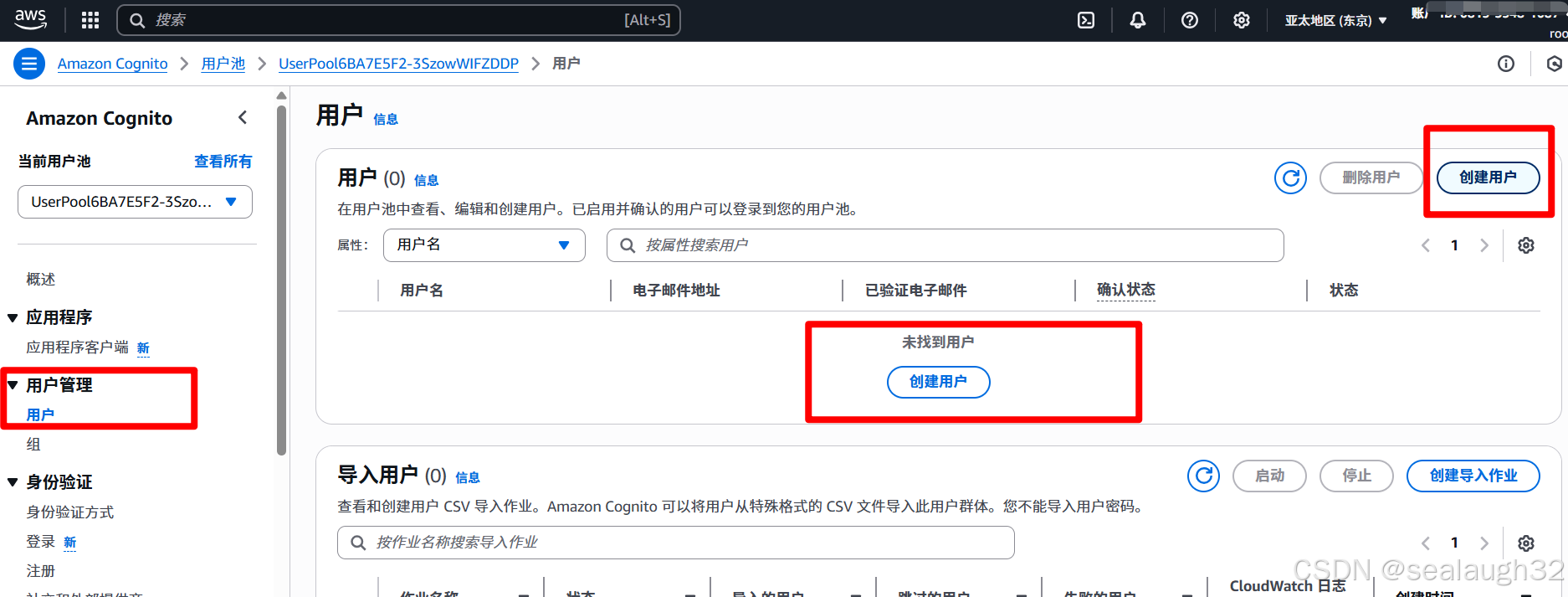Open the AWS services grid menu
The height and width of the screenshot is (597, 1568).
tap(90, 20)
